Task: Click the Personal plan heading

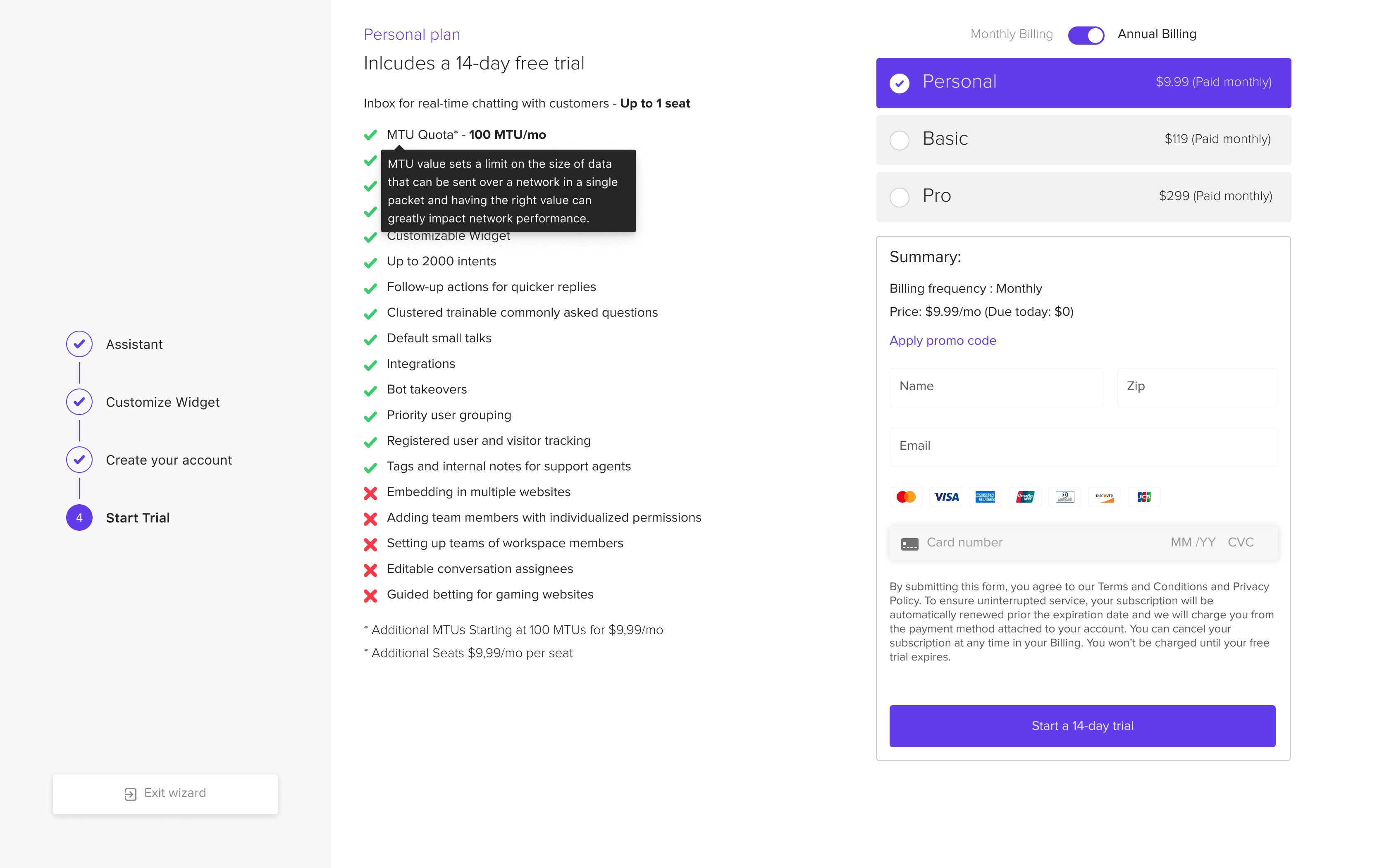Action: 412,35
